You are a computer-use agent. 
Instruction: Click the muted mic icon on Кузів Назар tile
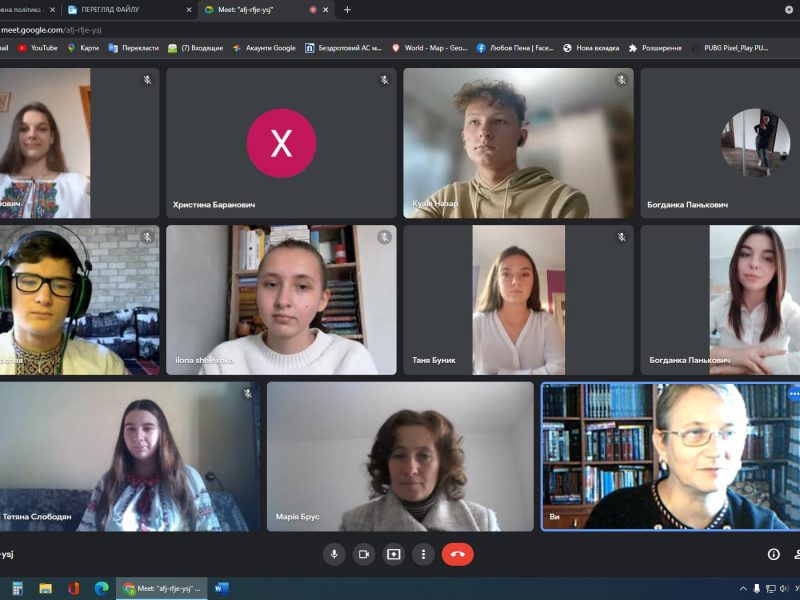[621, 80]
